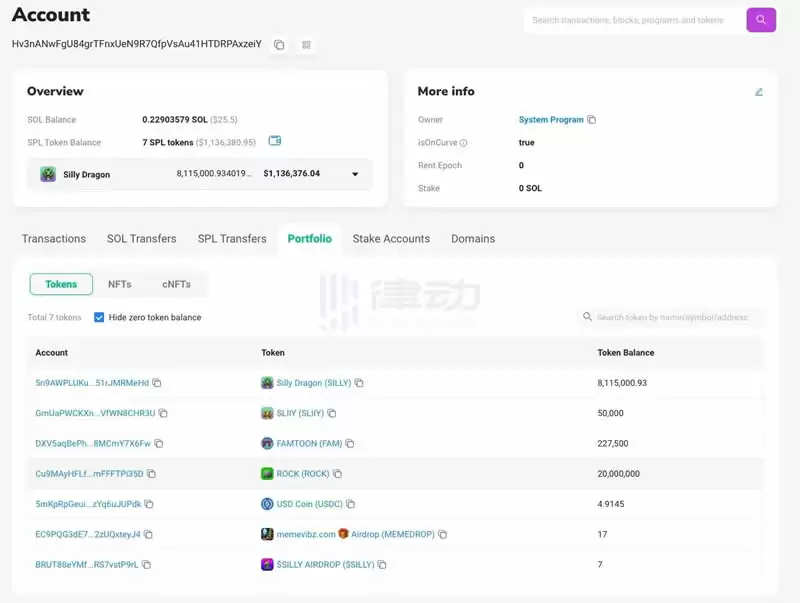Open the Stake Accounts tab
This screenshot has height=603, width=800.
[391, 239]
